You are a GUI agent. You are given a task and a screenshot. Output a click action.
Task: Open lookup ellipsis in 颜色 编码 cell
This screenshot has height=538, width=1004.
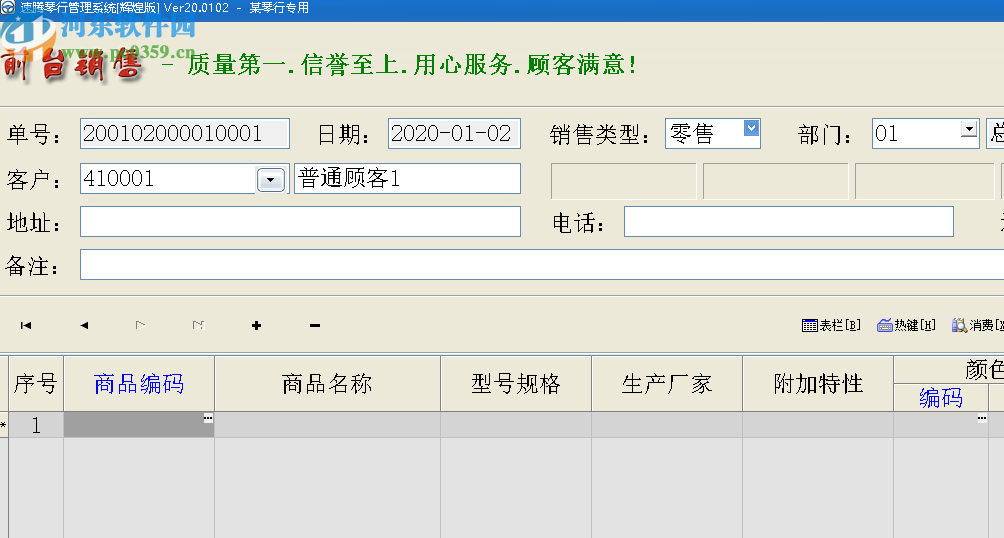pos(982,418)
